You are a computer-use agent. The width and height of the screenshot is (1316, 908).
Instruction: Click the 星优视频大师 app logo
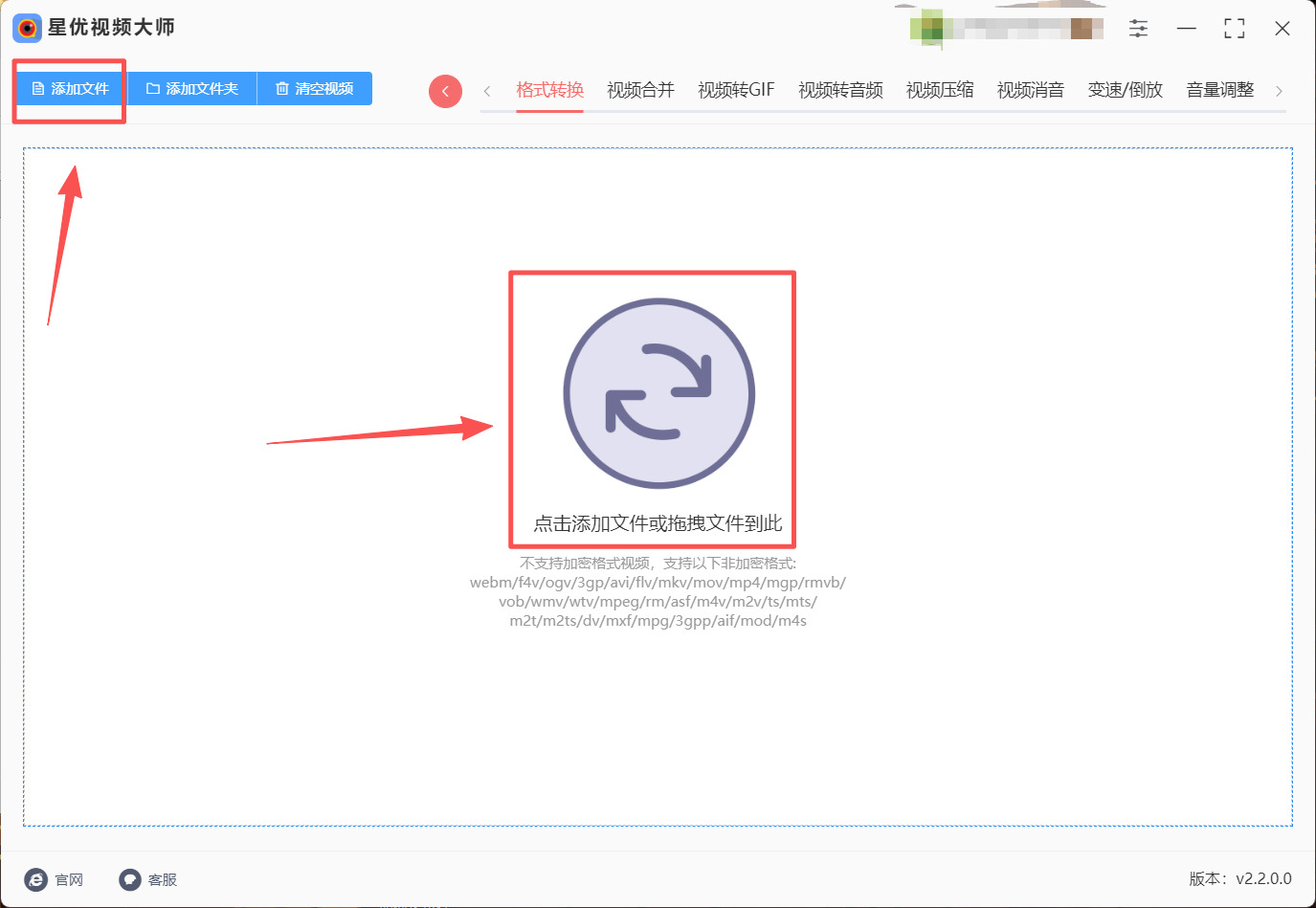click(27, 28)
